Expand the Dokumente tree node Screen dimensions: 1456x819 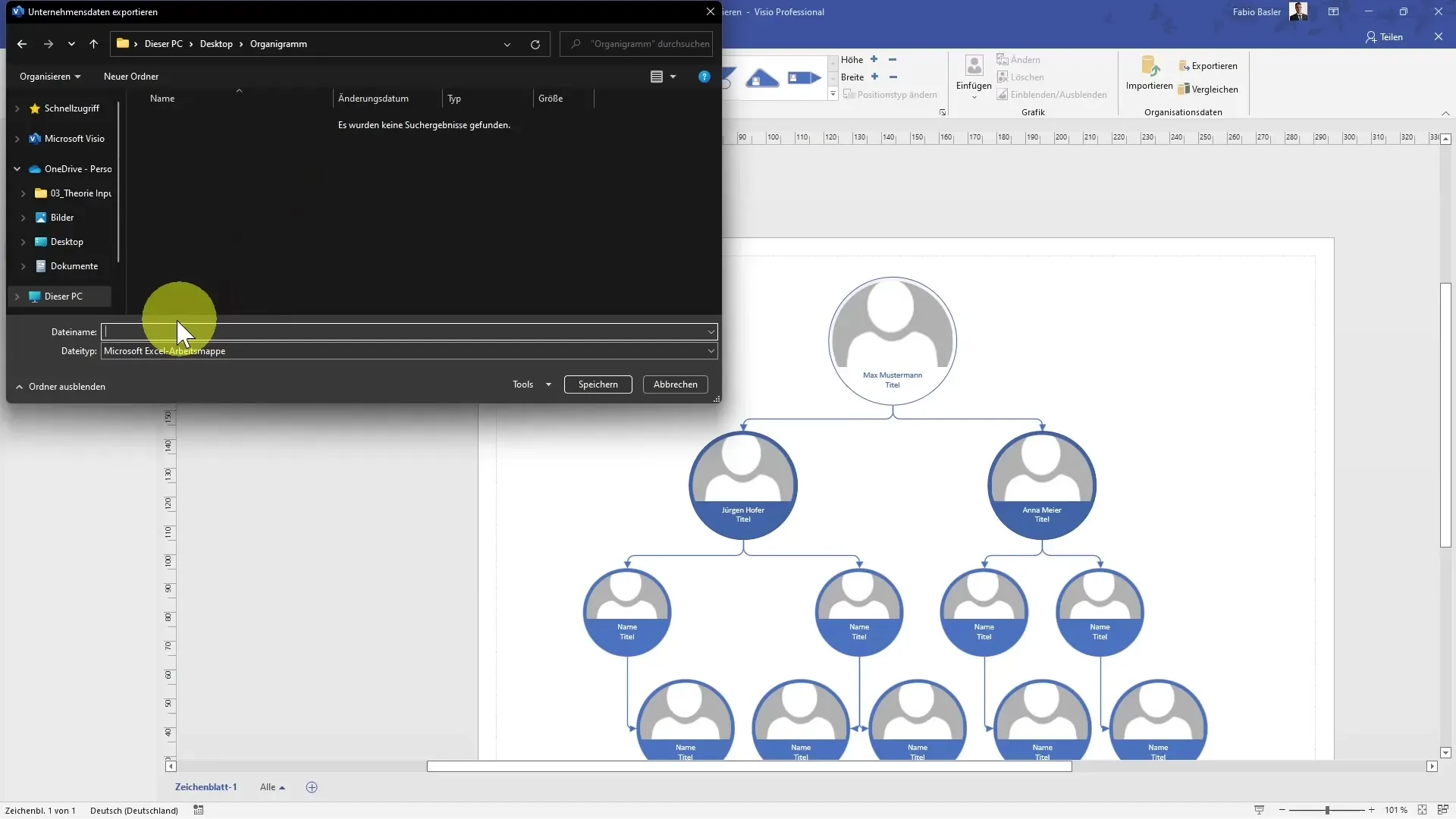(23, 266)
